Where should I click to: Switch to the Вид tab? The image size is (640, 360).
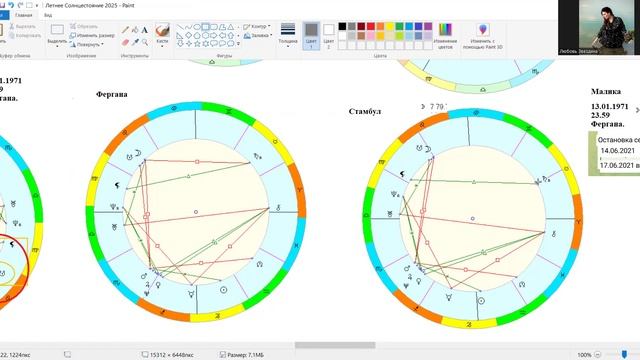point(48,15)
